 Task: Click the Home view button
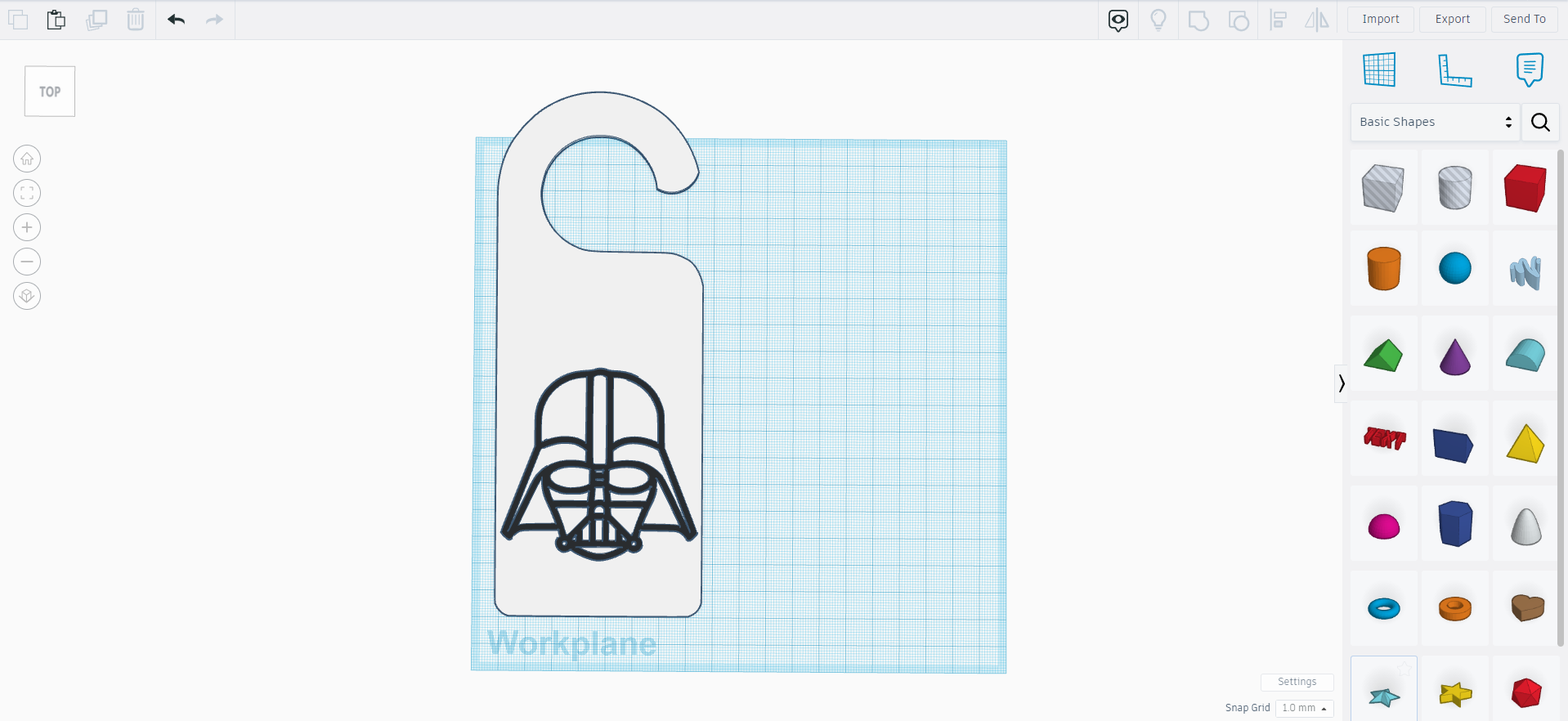tap(27, 159)
